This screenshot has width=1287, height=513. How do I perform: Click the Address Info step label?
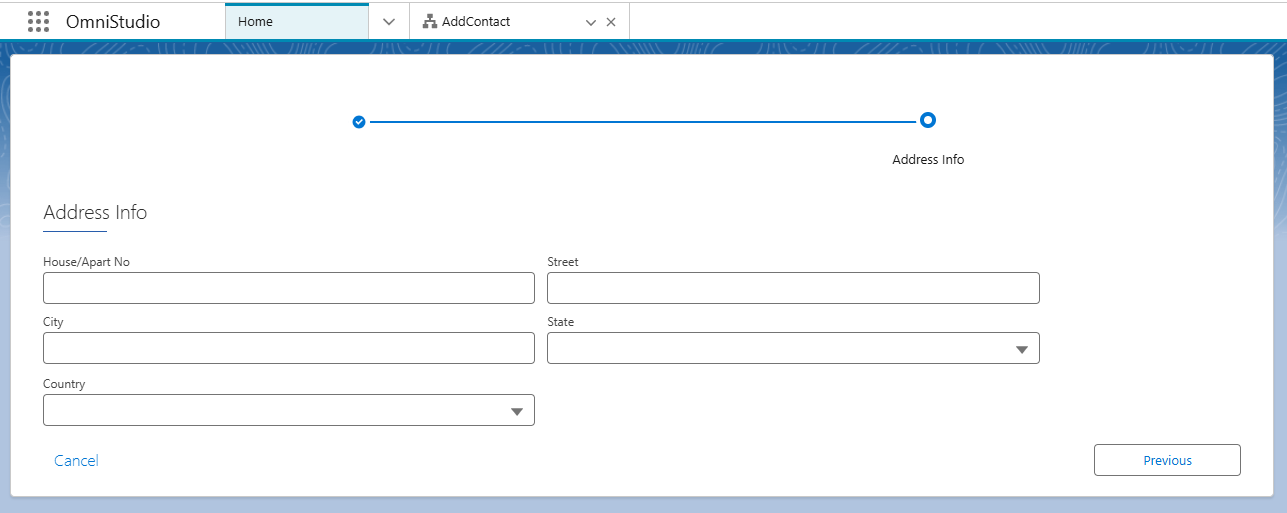tap(928, 160)
